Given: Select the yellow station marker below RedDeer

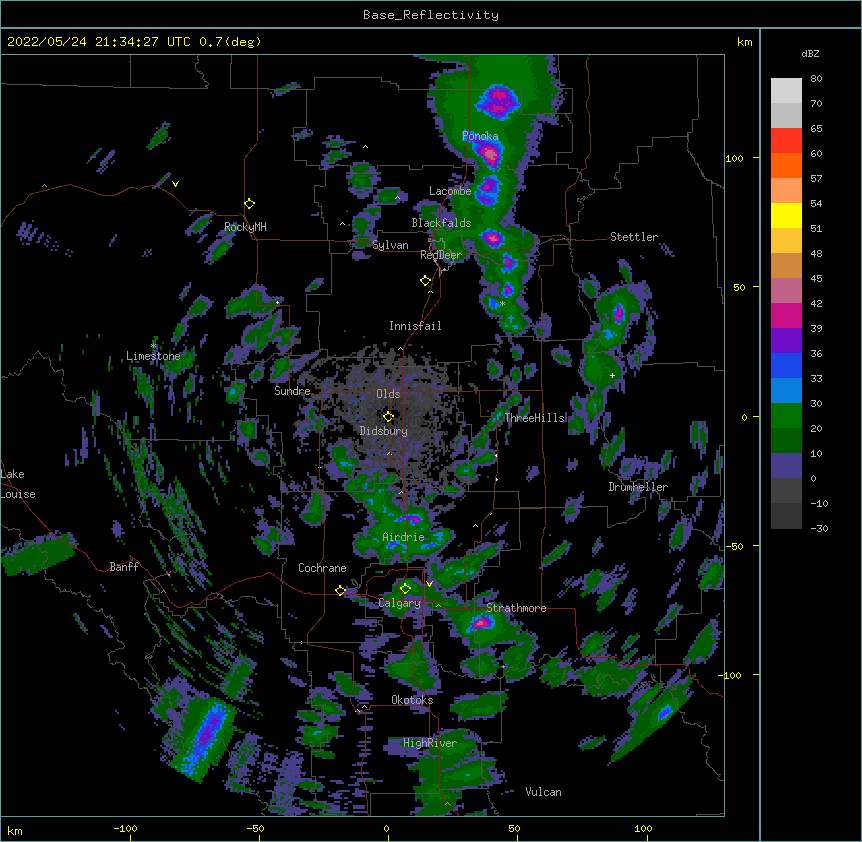Looking at the screenshot, I should tap(425, 280).
